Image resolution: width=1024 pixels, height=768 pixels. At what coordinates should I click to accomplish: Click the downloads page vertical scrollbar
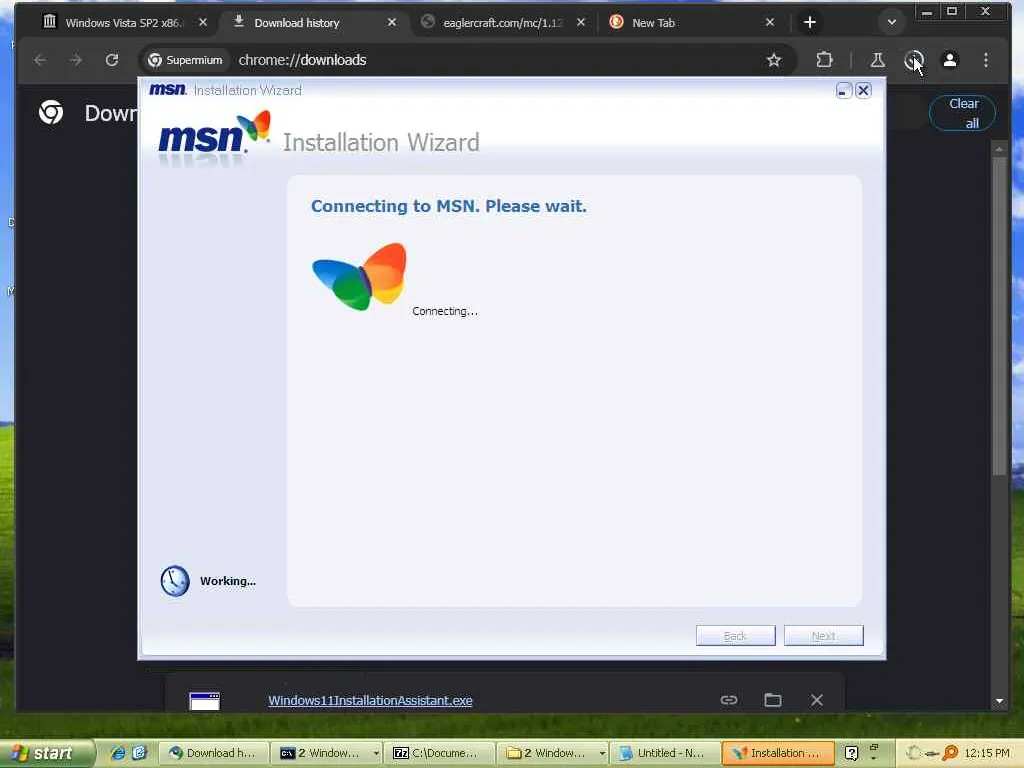point(999,316)
